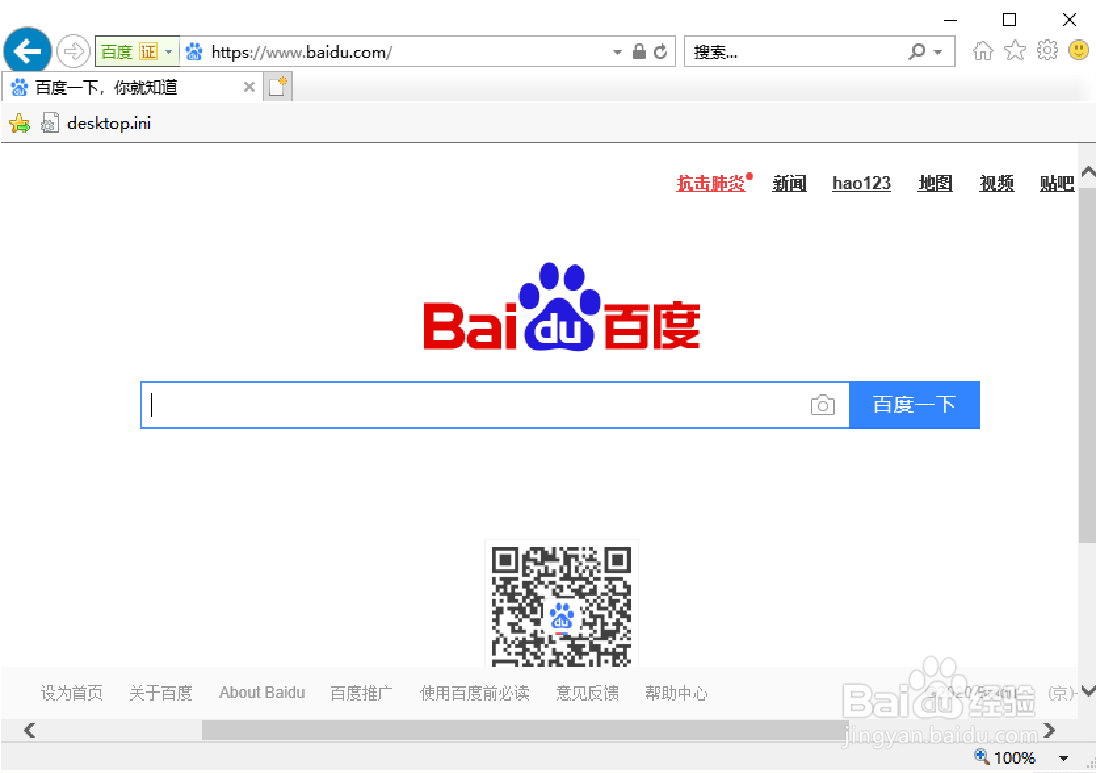Open the address bar history dropdown
This screenshot has height=773, width=1097.
(x=617, y=50)
